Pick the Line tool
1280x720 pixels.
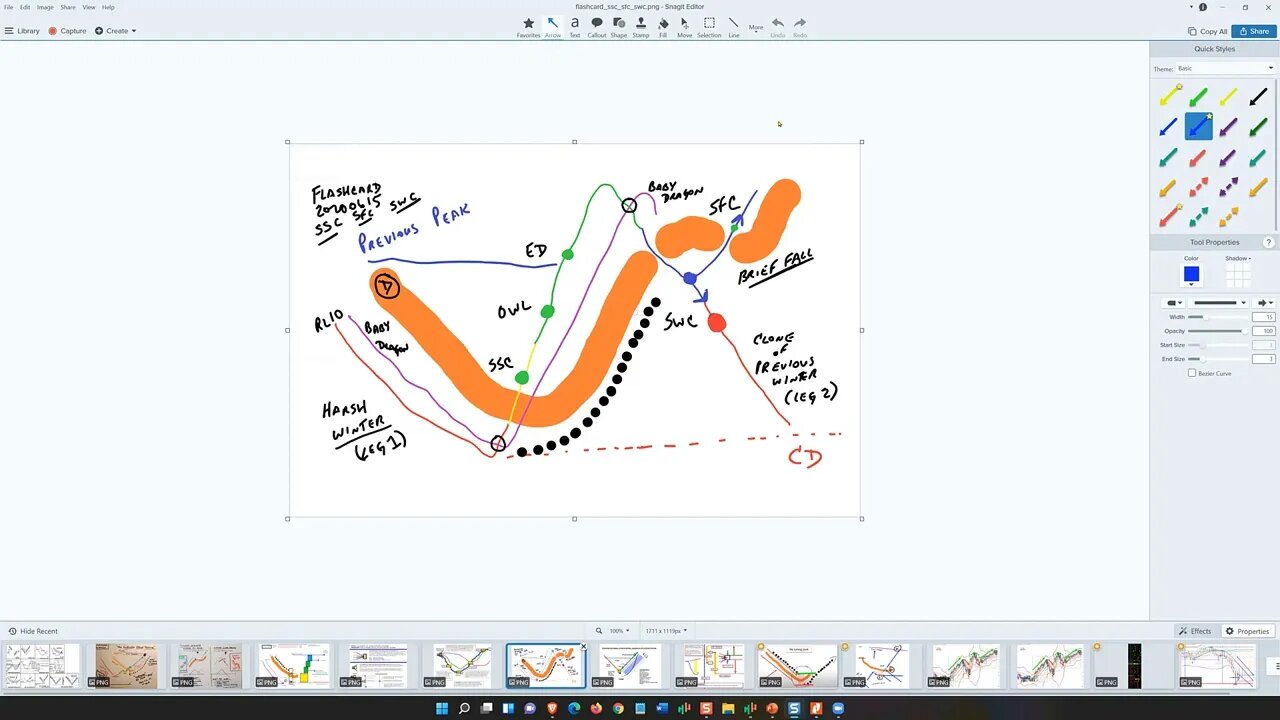click(734, 27)
